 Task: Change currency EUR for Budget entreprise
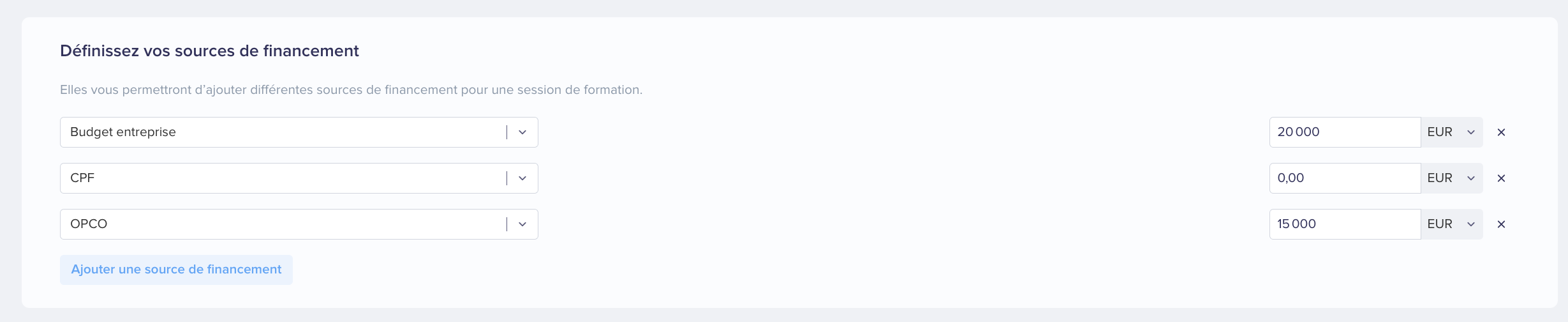point(1452,132)
